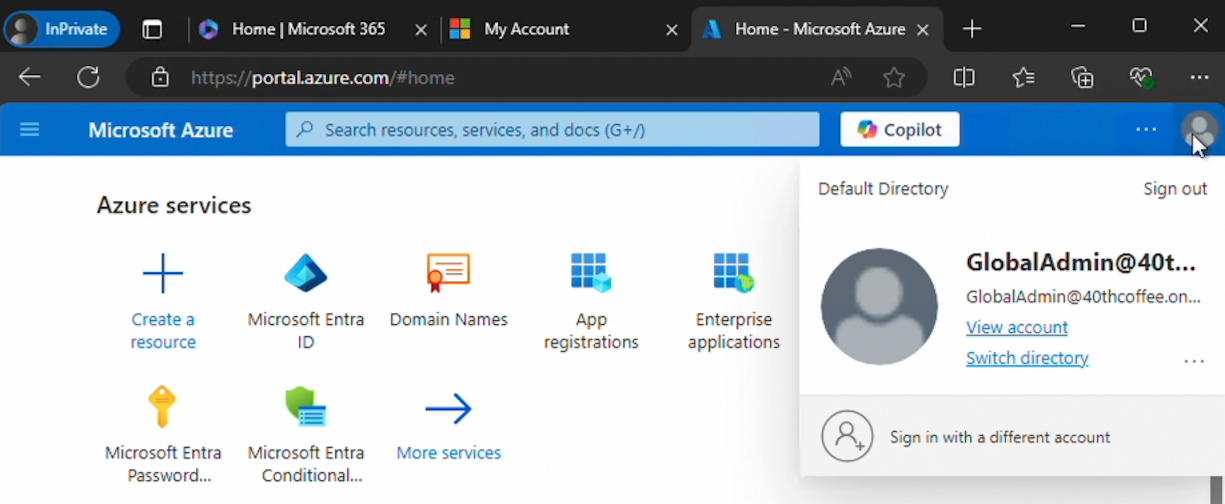Open the split screen icon
This screenshot has width=1225, height=504.
click(964, 77)
